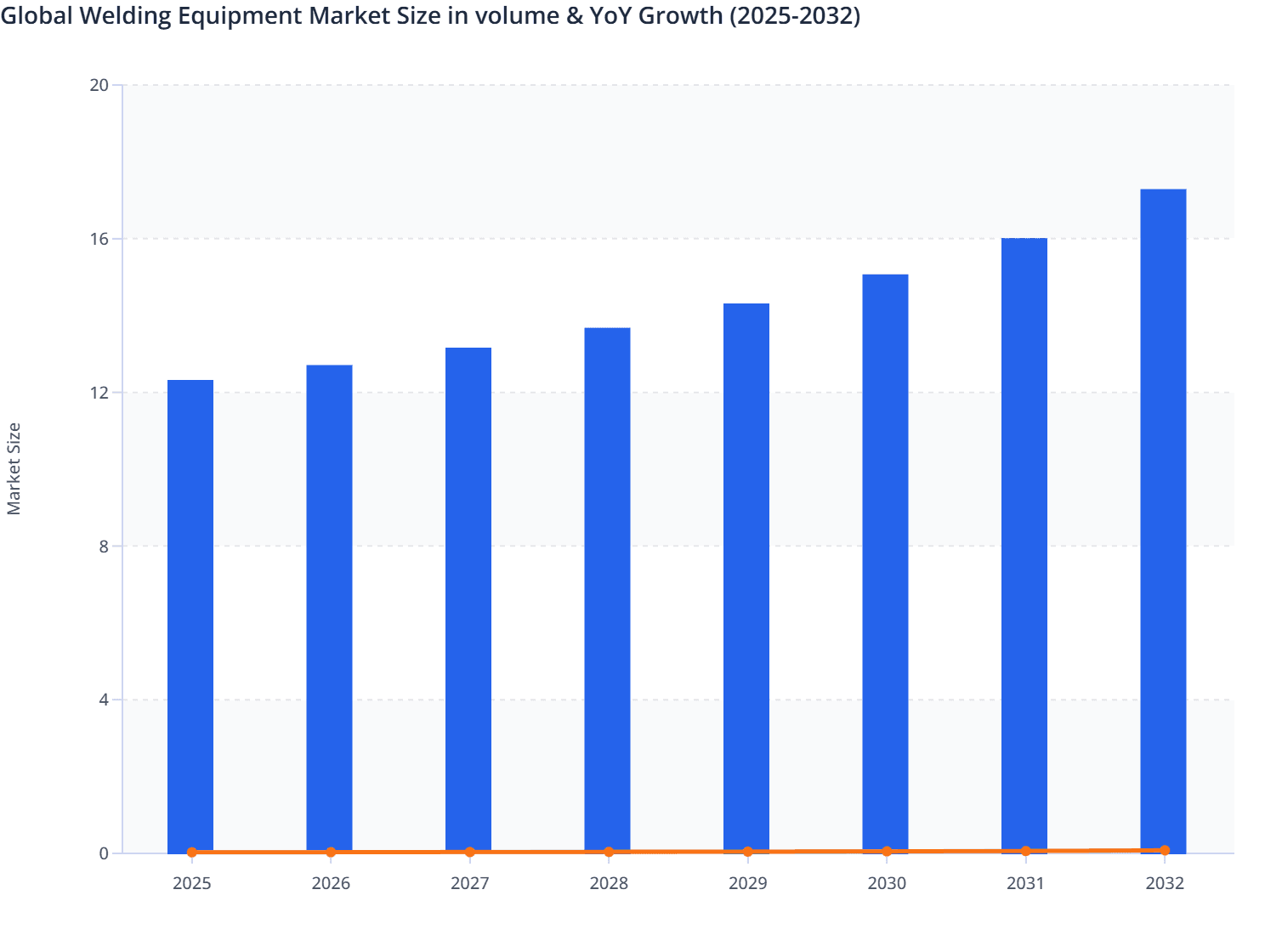Screen dimensions: 1282x952
Task: Select the 2025 year label
Action: click(x=190, y=884)
